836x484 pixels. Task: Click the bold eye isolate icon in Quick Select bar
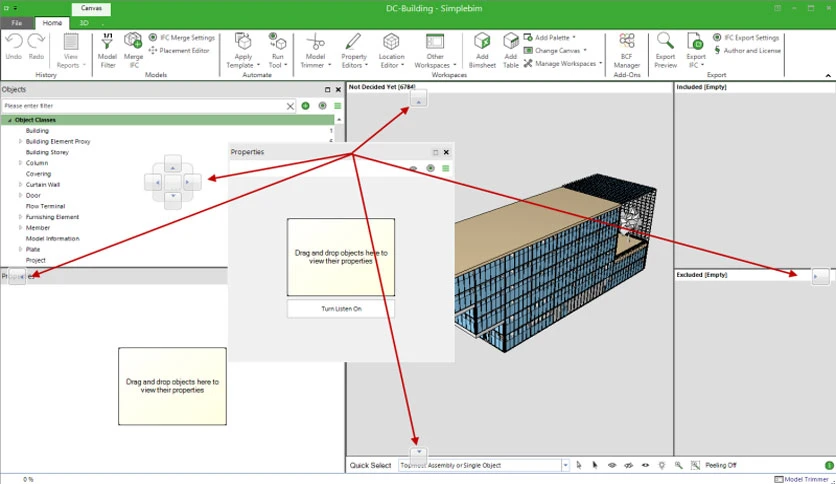645,465
